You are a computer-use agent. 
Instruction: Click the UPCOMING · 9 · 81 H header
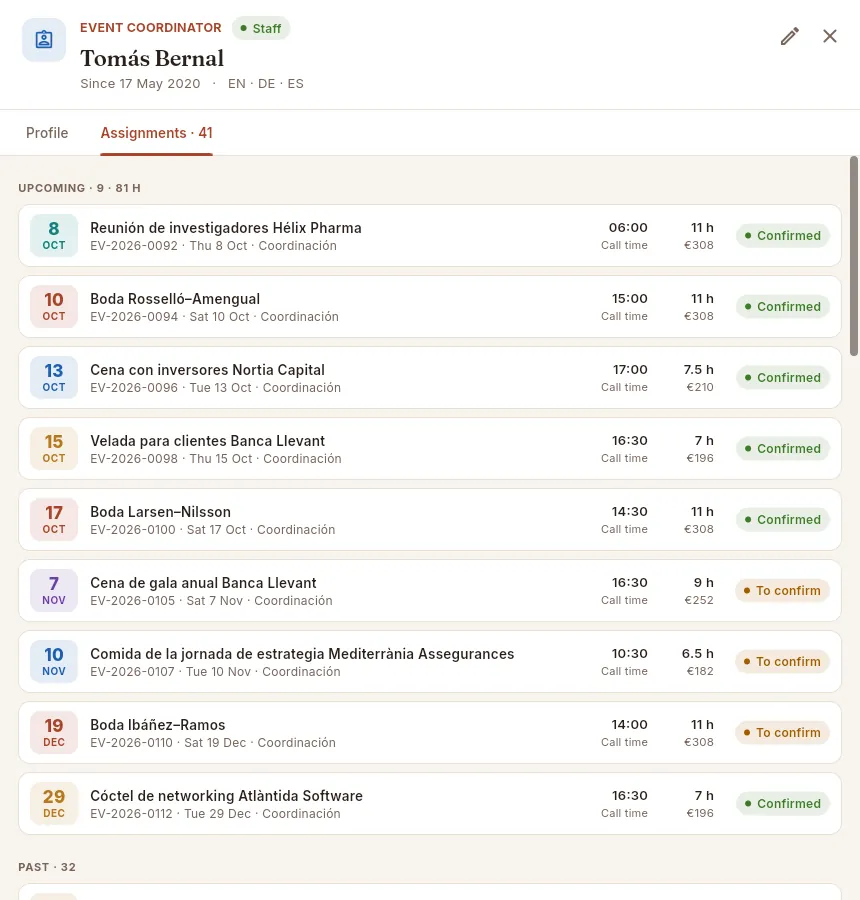click(79, 188)
